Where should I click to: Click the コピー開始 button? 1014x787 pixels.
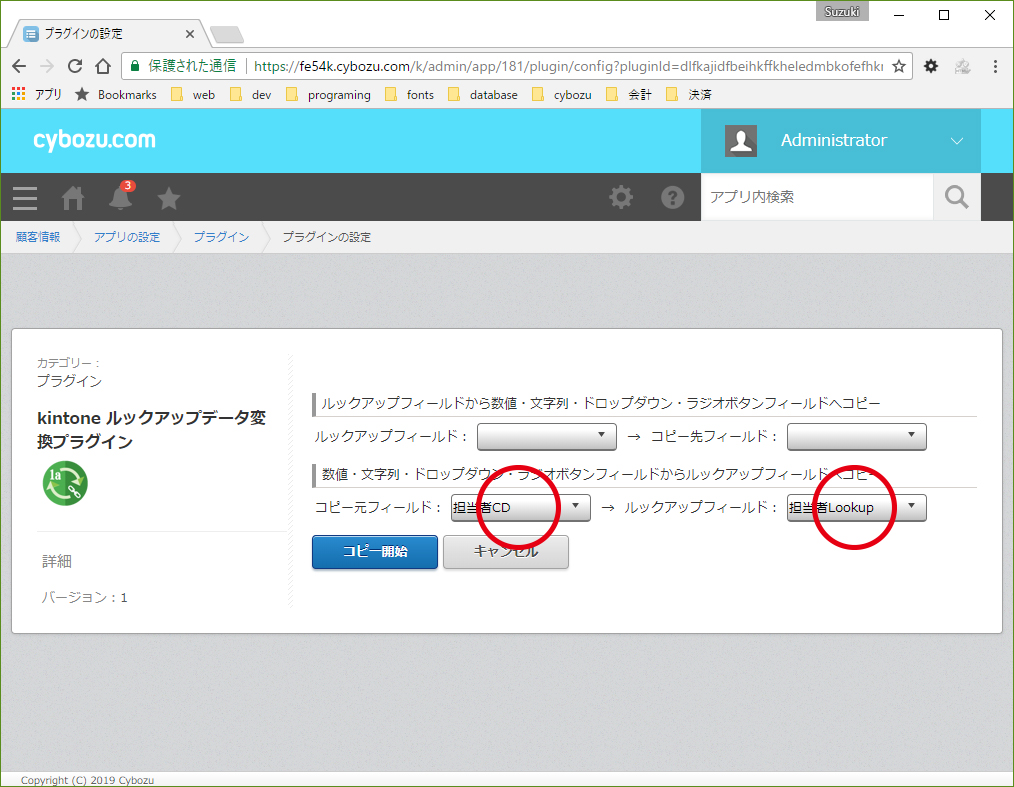[375, 552]
